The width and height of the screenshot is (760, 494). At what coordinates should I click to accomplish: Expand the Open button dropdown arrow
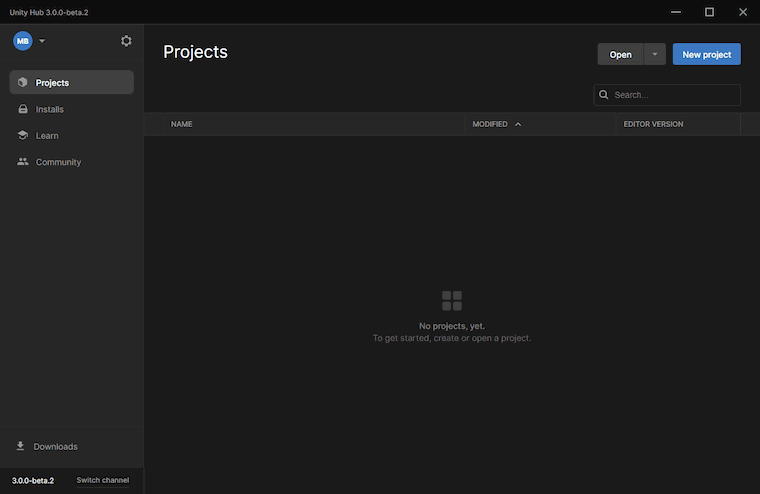point(655,54)
